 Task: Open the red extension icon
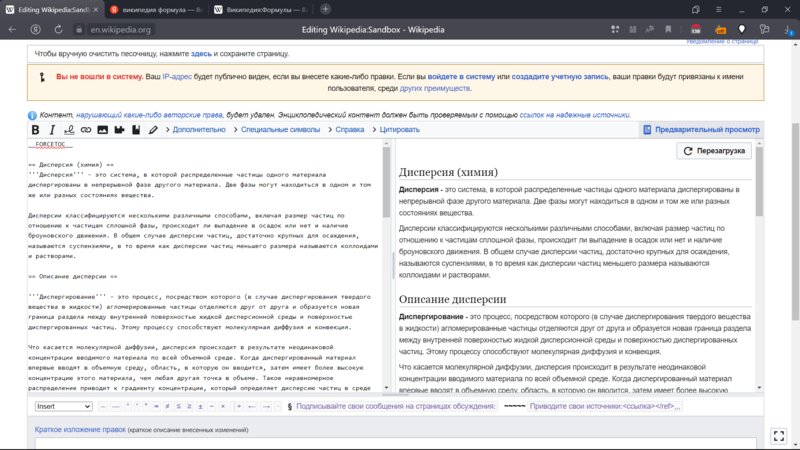(696, 30)
